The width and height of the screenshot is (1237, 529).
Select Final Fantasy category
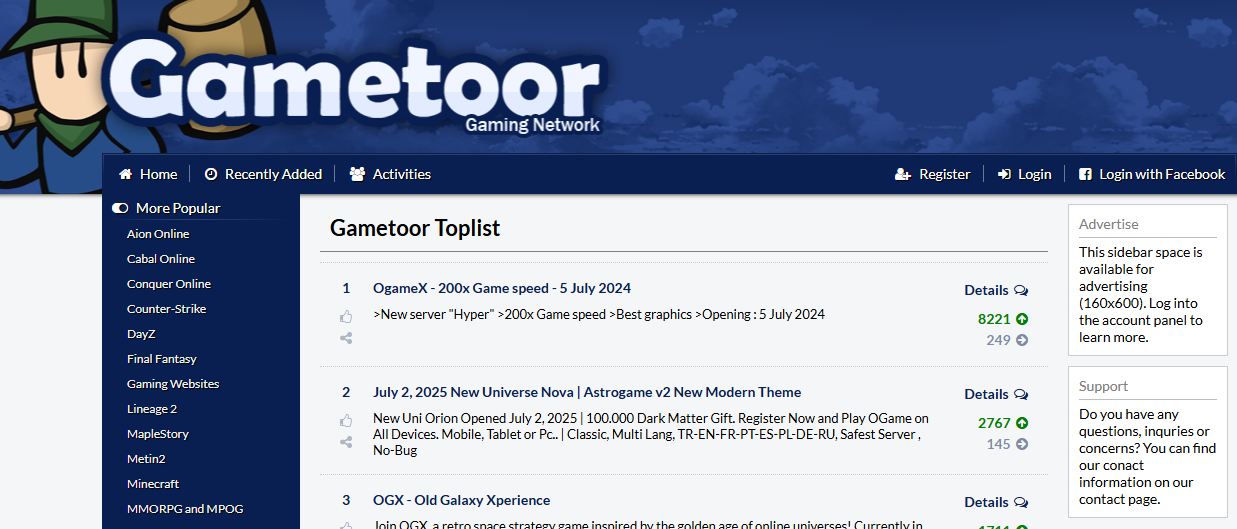(162, 359)
